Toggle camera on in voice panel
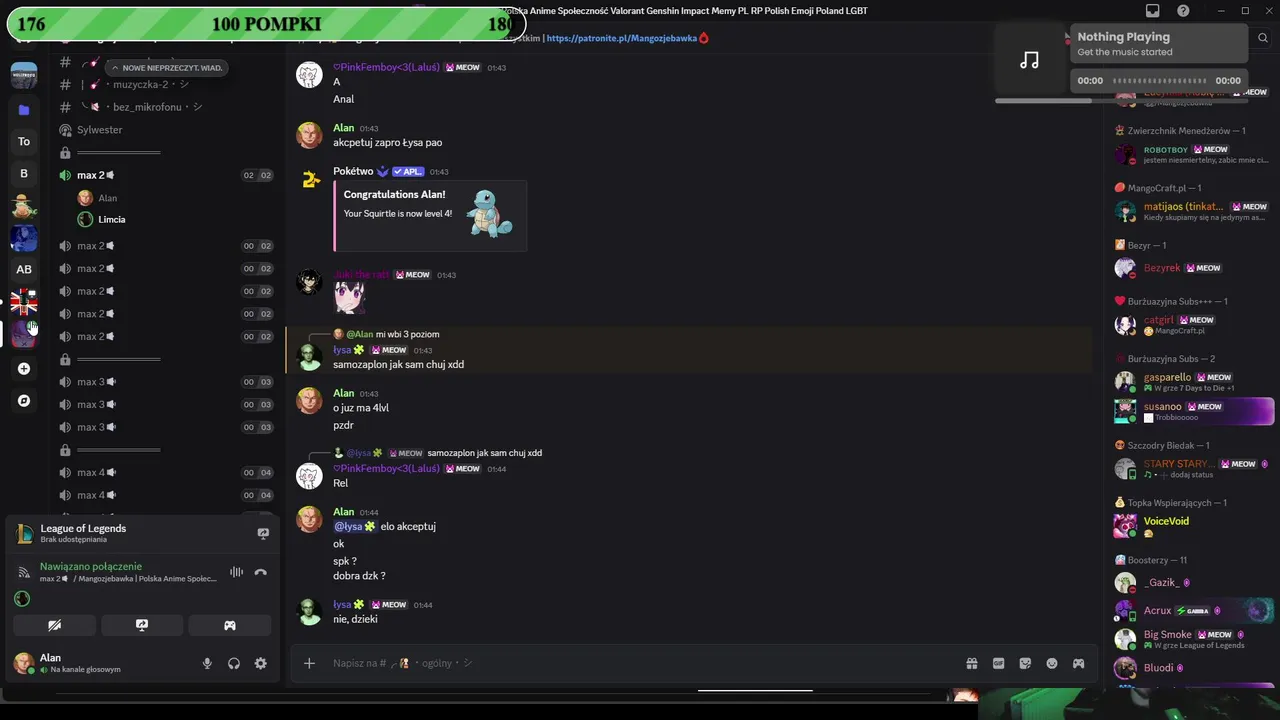Image resolution: width=1280 pixels, height=720 pixels. click(x=55, y=625)
